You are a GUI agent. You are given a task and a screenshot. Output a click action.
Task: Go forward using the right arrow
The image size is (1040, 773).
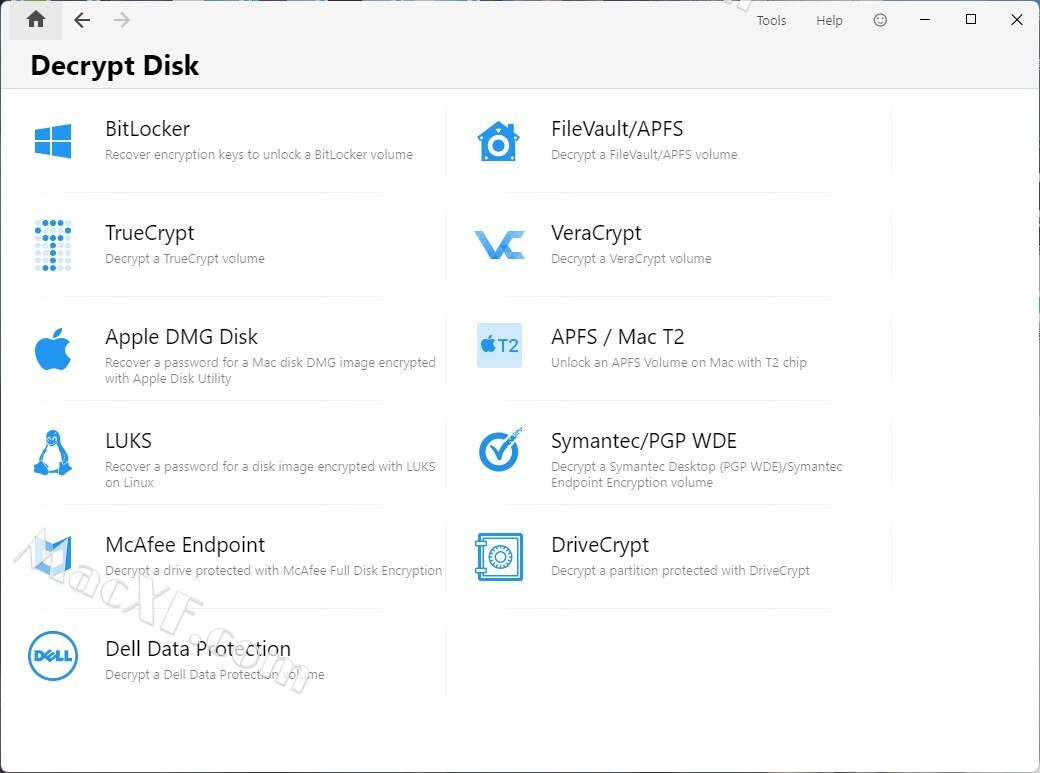(121, 21)
